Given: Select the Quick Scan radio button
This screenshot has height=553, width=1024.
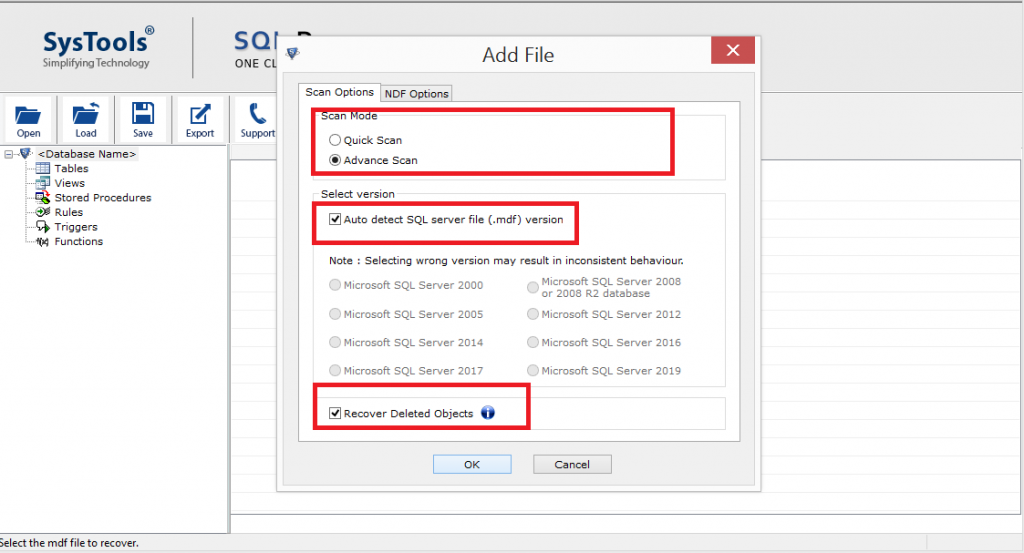Looking at the screenshot, I should coord(335,140).
